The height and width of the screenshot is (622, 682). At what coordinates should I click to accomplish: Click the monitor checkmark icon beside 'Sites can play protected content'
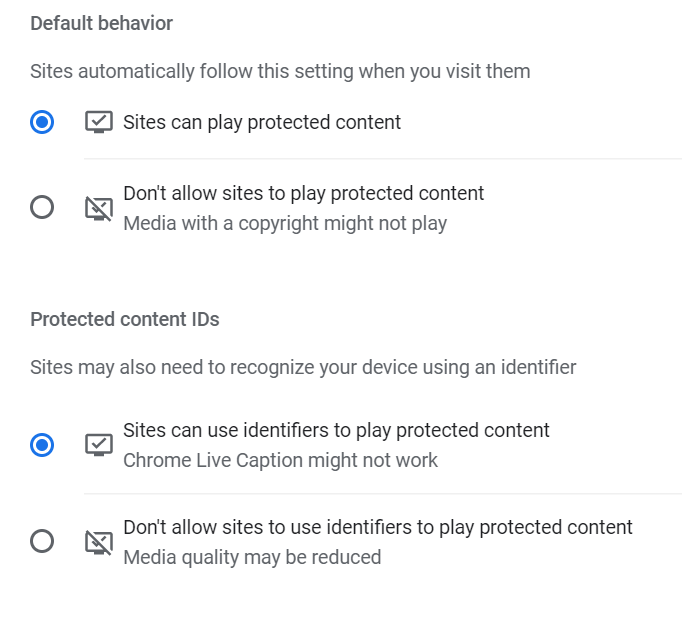click(x=98, y=122)
